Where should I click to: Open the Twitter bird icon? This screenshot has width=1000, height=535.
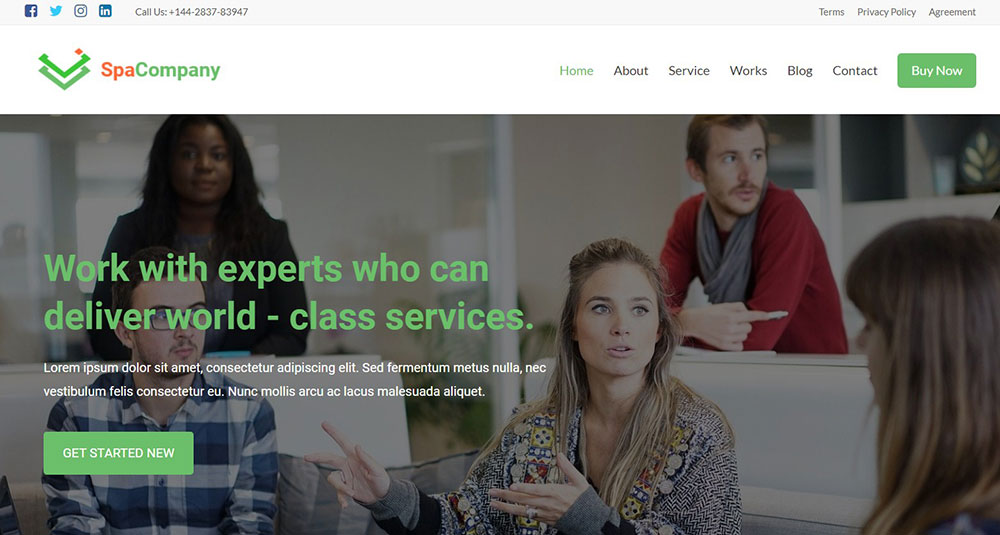[56, 11]
